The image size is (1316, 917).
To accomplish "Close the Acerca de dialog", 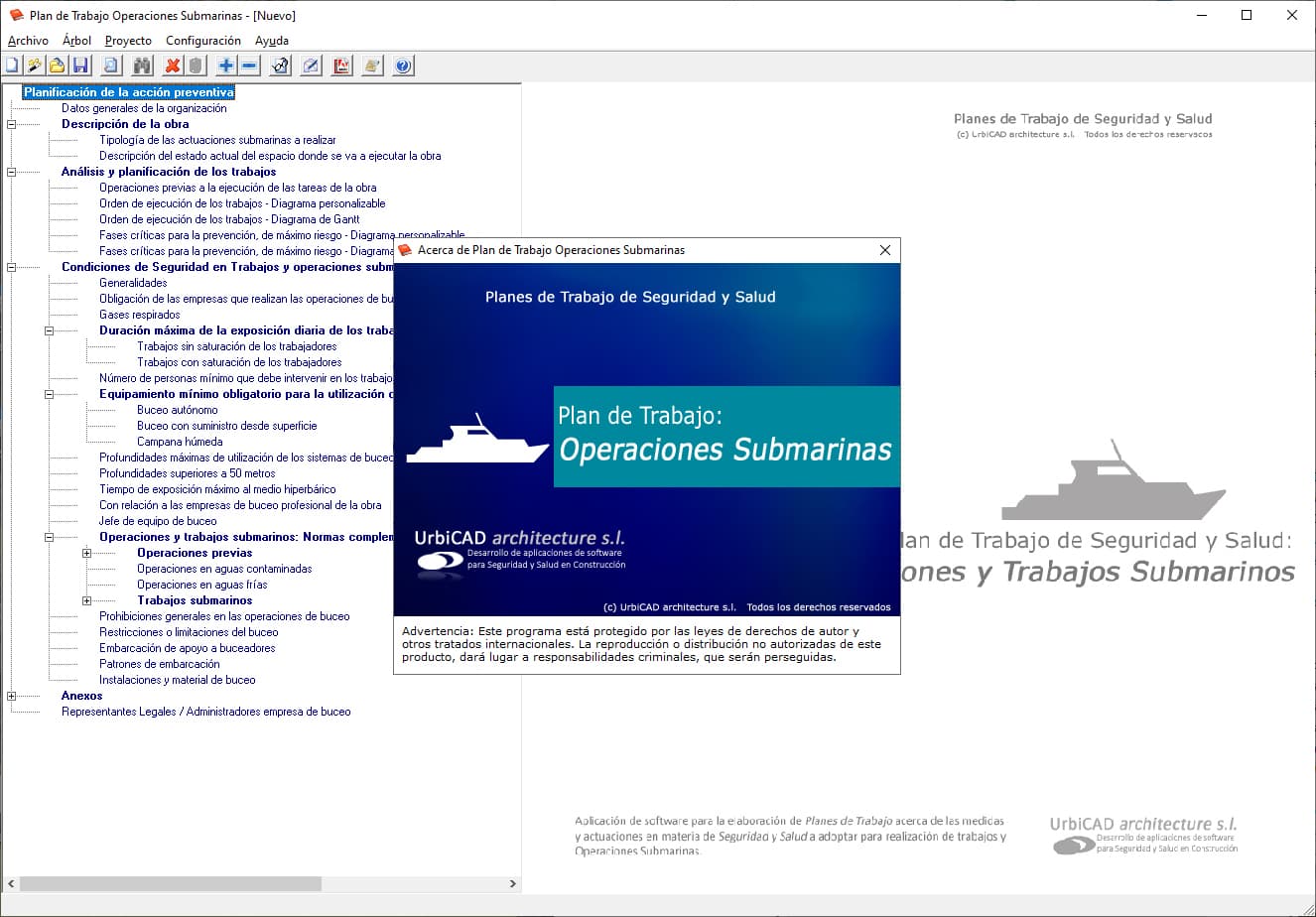I will pos(885,250).
